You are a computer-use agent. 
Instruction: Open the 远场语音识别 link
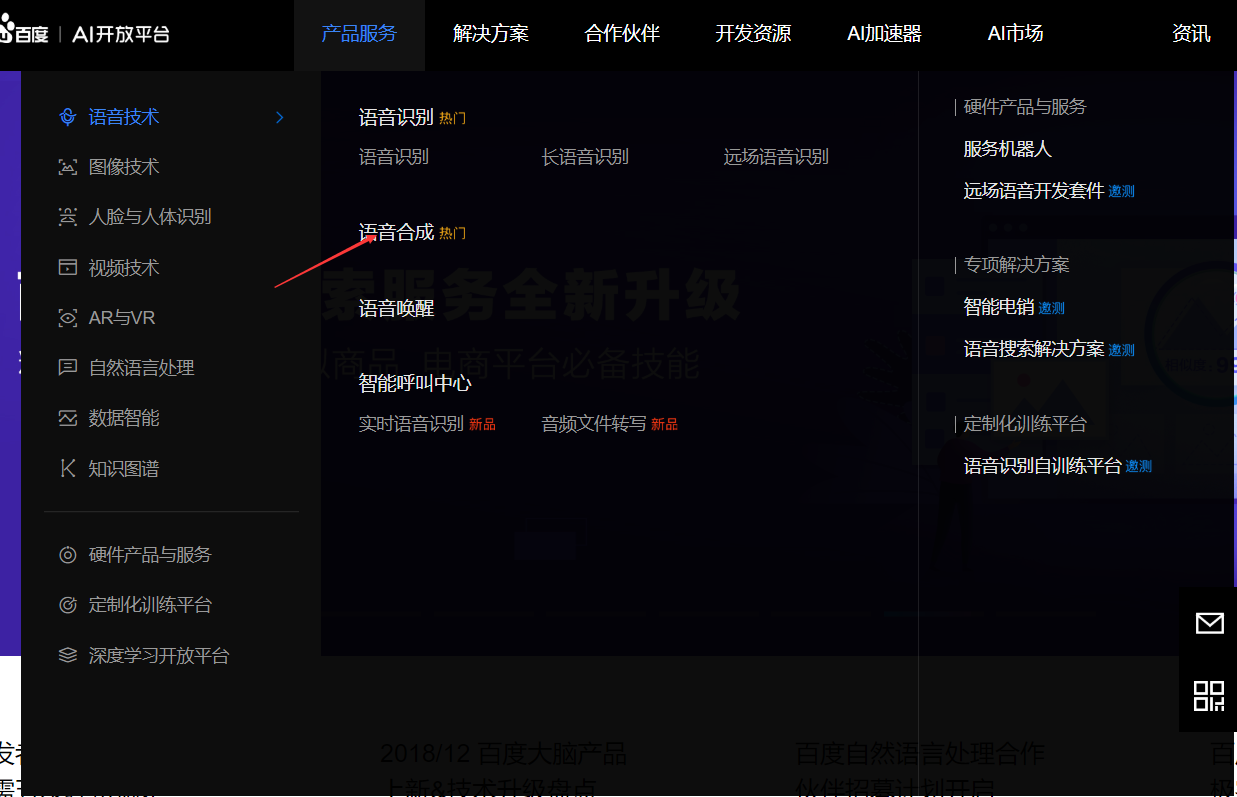click(776, 157)
